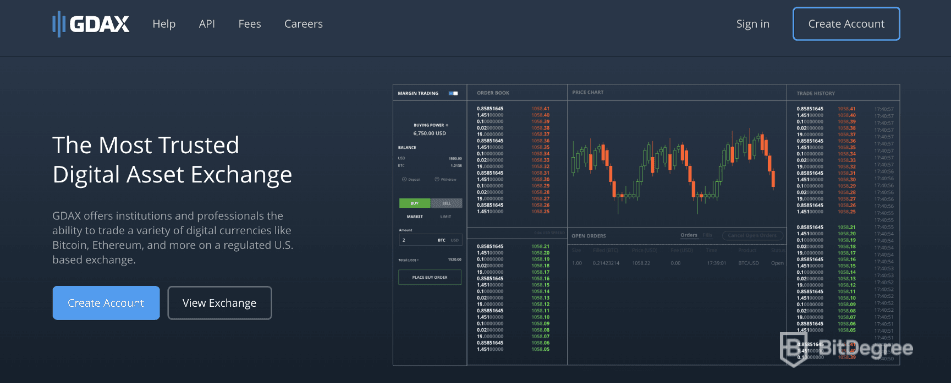The image size is (951, 383).
Task: Select the green Buy tab
Action: coord(414,203)
